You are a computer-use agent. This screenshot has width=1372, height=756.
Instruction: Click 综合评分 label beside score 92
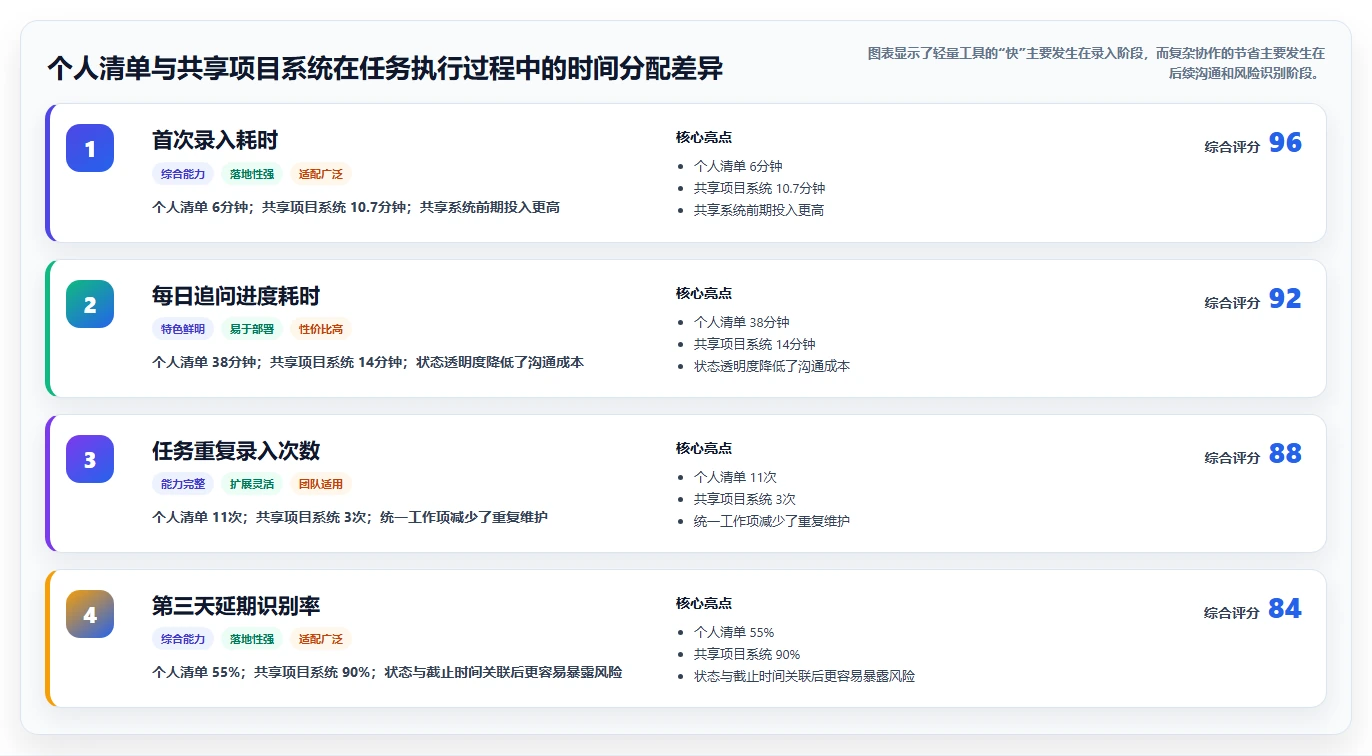(x=1232, y=303)
